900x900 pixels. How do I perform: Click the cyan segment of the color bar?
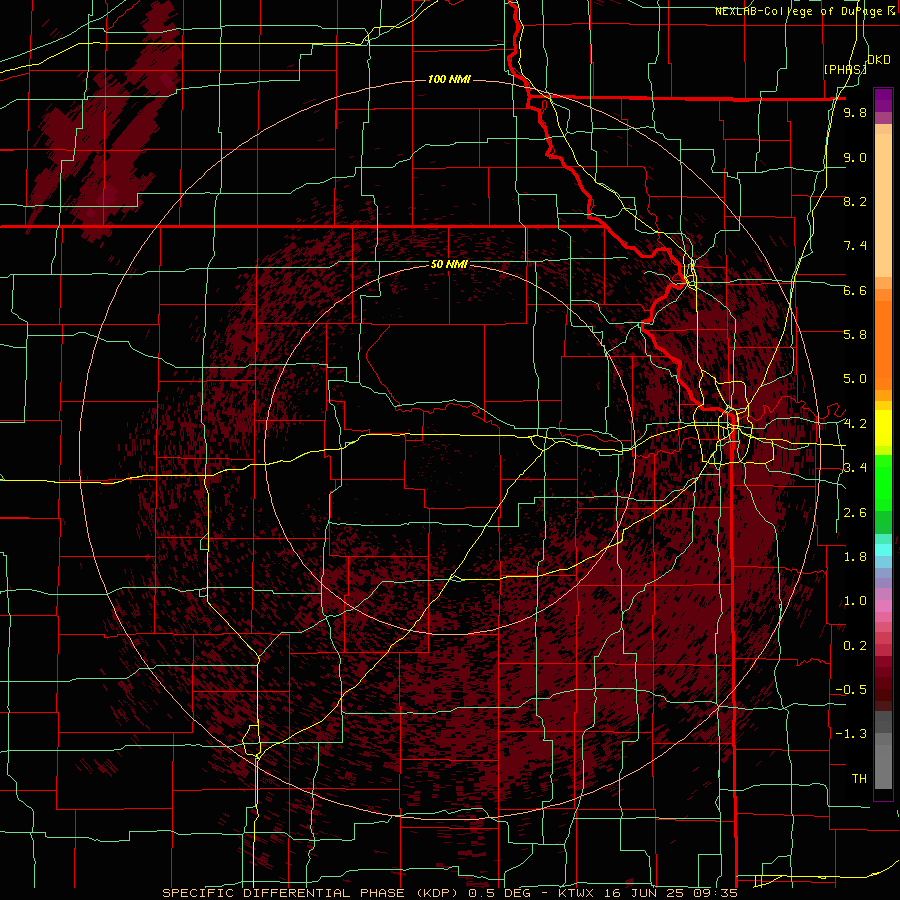(883, 550)
